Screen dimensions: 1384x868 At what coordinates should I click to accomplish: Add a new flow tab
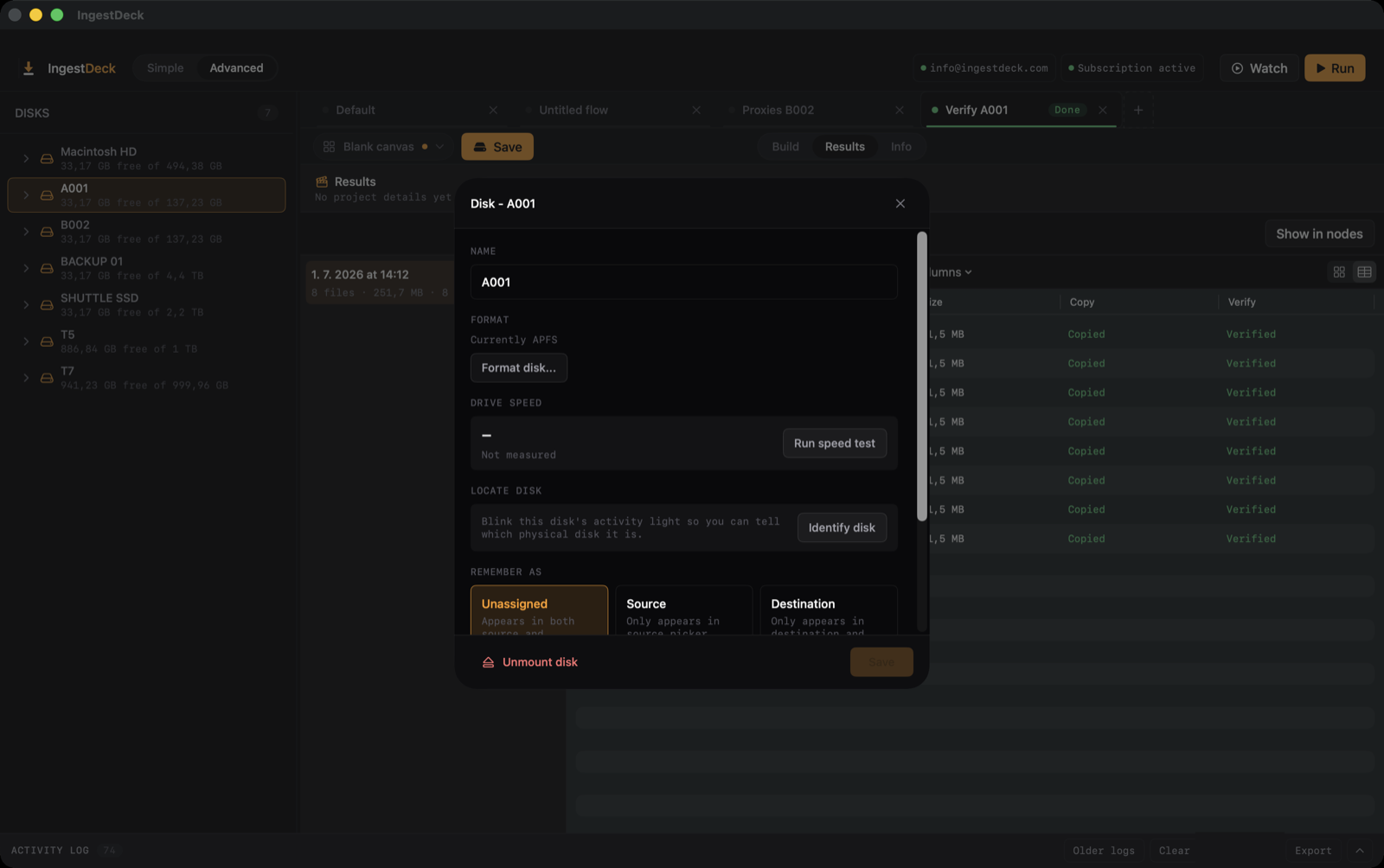point(1138,110)
